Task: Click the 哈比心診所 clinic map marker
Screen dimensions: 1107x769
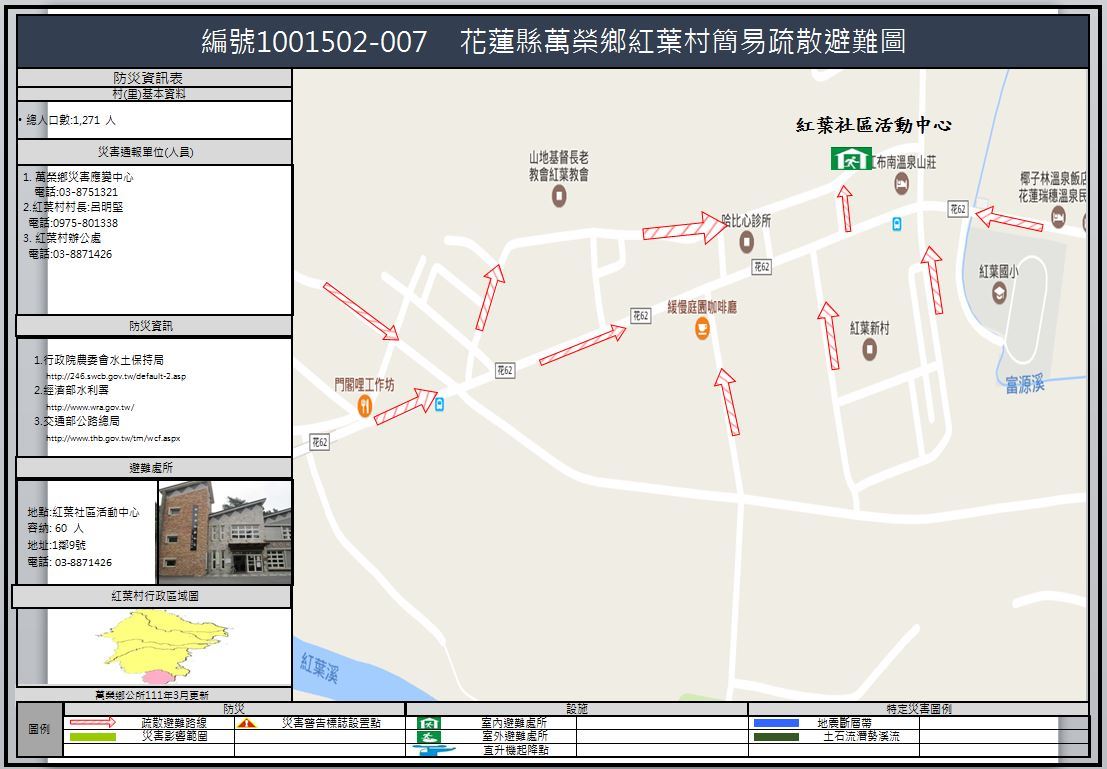Action: point(746,241)
